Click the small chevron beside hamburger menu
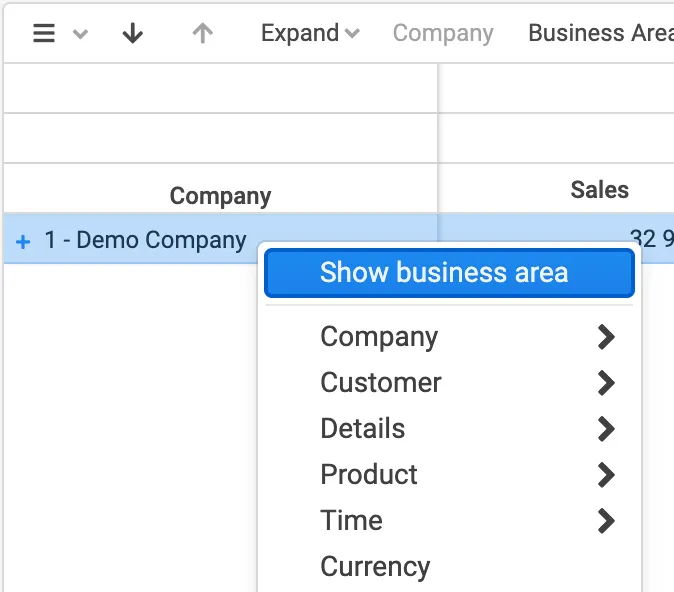Image resolution: width=674 pixels, height=592 pixels. 81,34
